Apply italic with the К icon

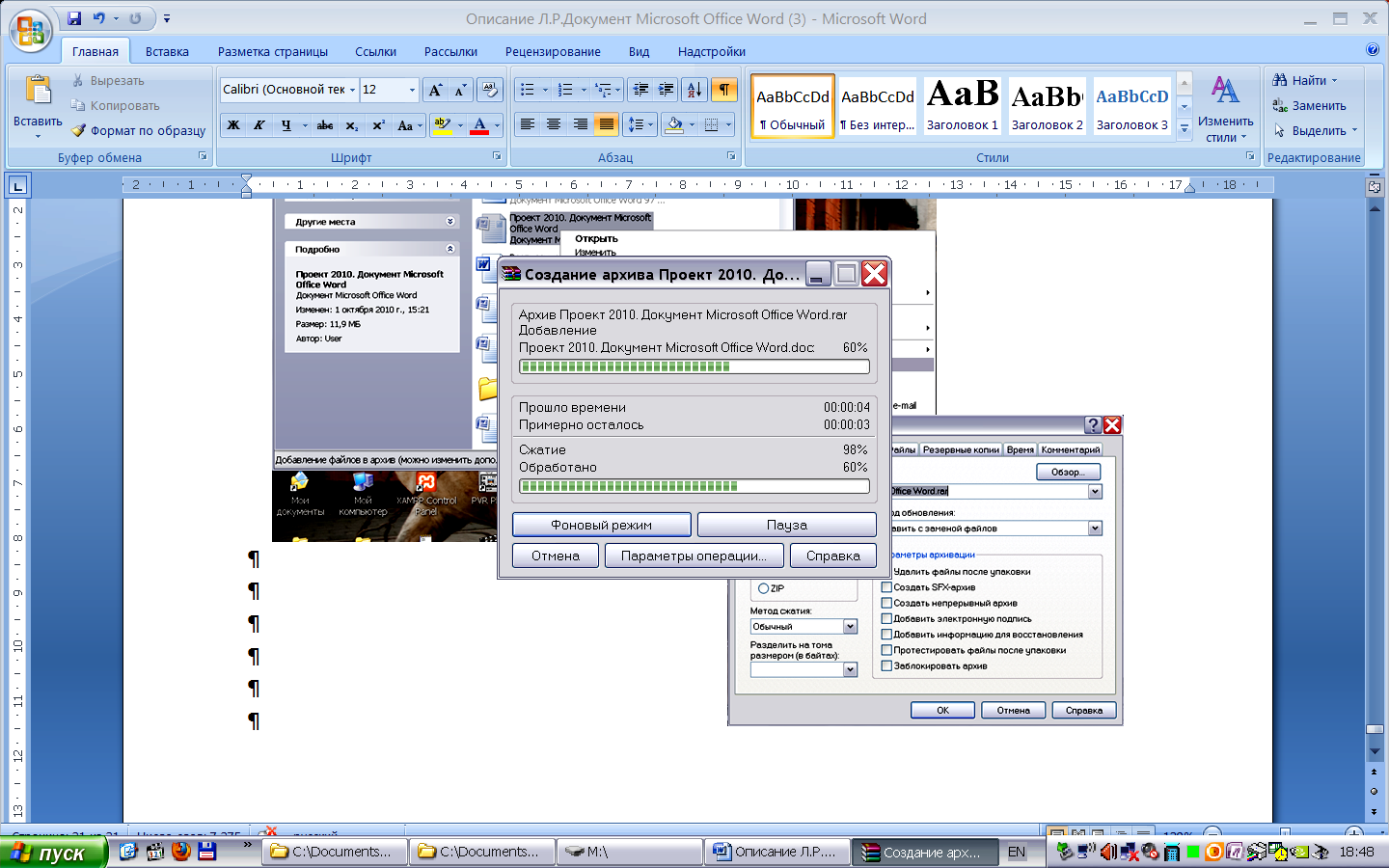pos(259,125)
